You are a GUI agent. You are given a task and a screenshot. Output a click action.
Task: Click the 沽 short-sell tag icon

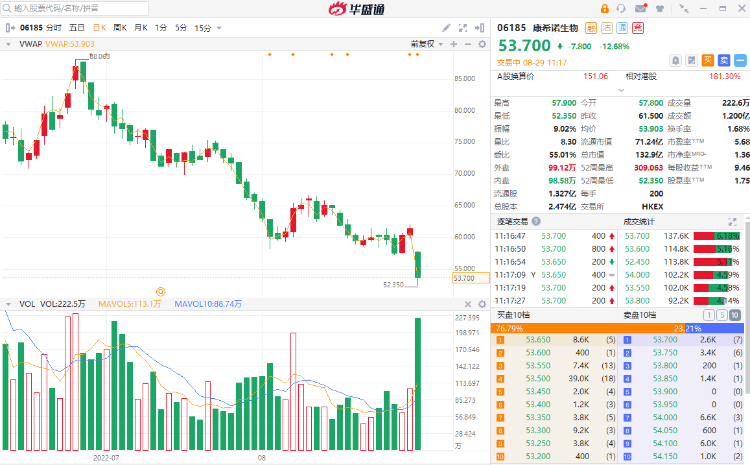[x=607, y=28]
